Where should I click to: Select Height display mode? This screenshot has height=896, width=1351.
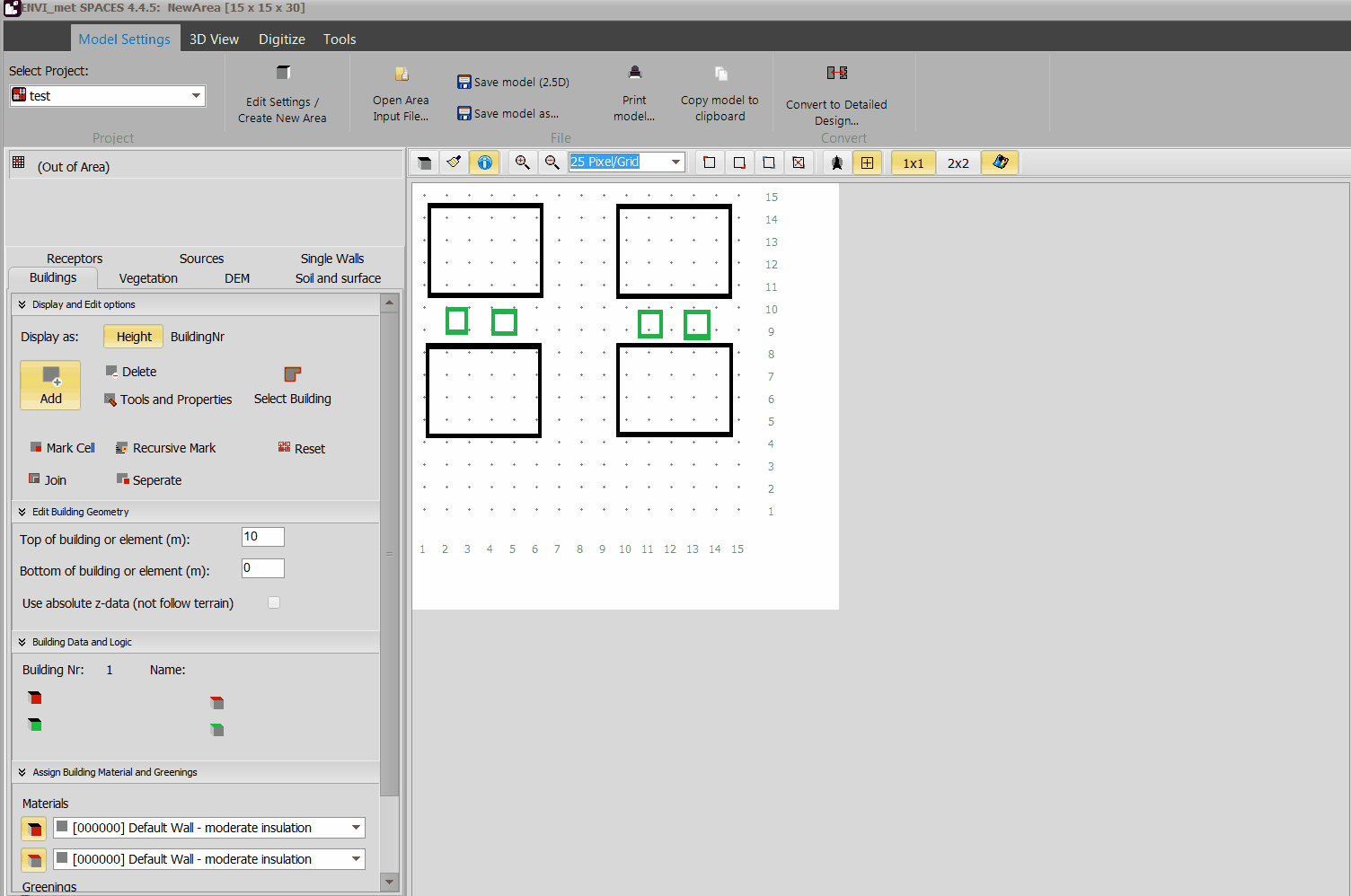click(x=134, y=337)
